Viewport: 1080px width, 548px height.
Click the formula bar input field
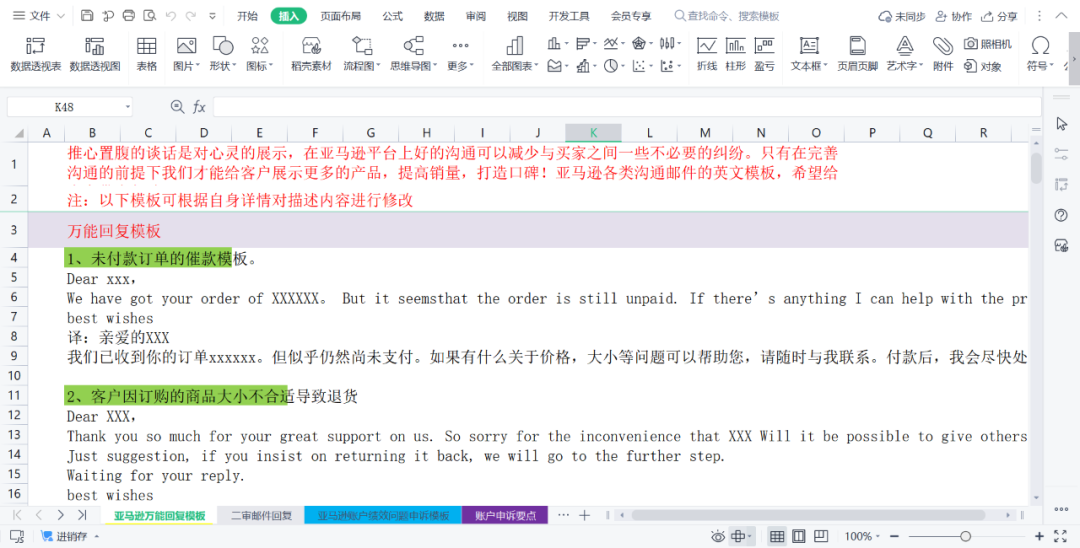627,107
